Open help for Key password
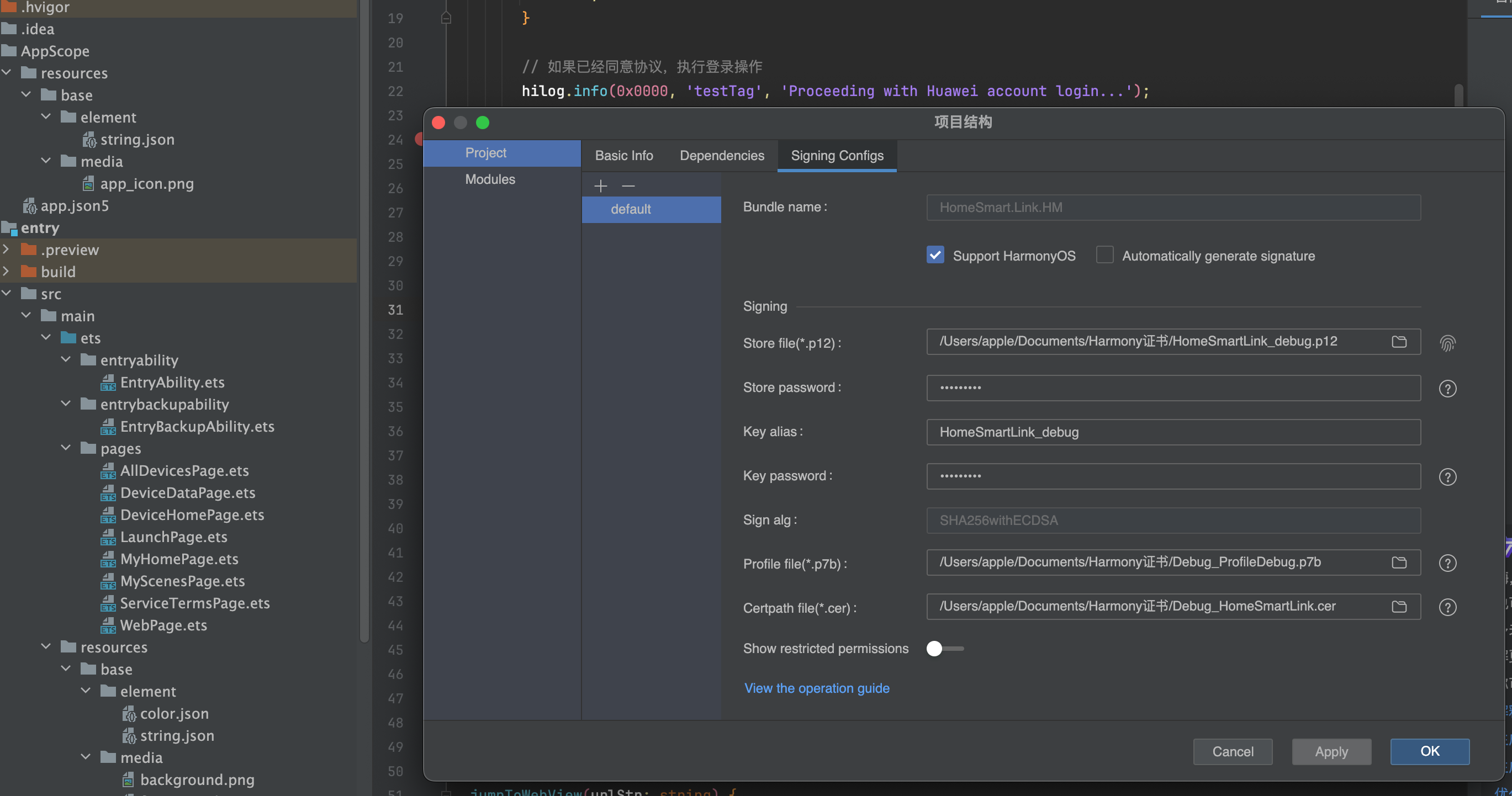 (1447, 477)
